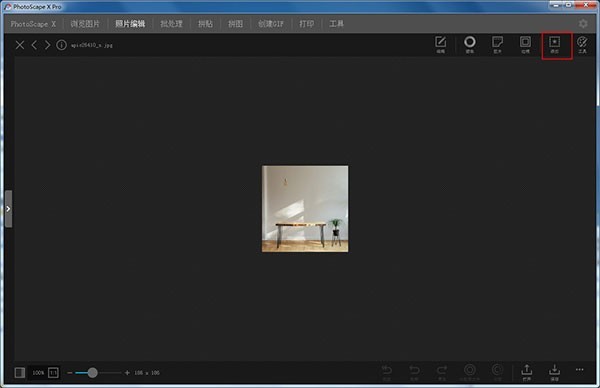Screen dimensions: 600x388
Task: Click the undo-all revert icon
Action: coord(387,372)
